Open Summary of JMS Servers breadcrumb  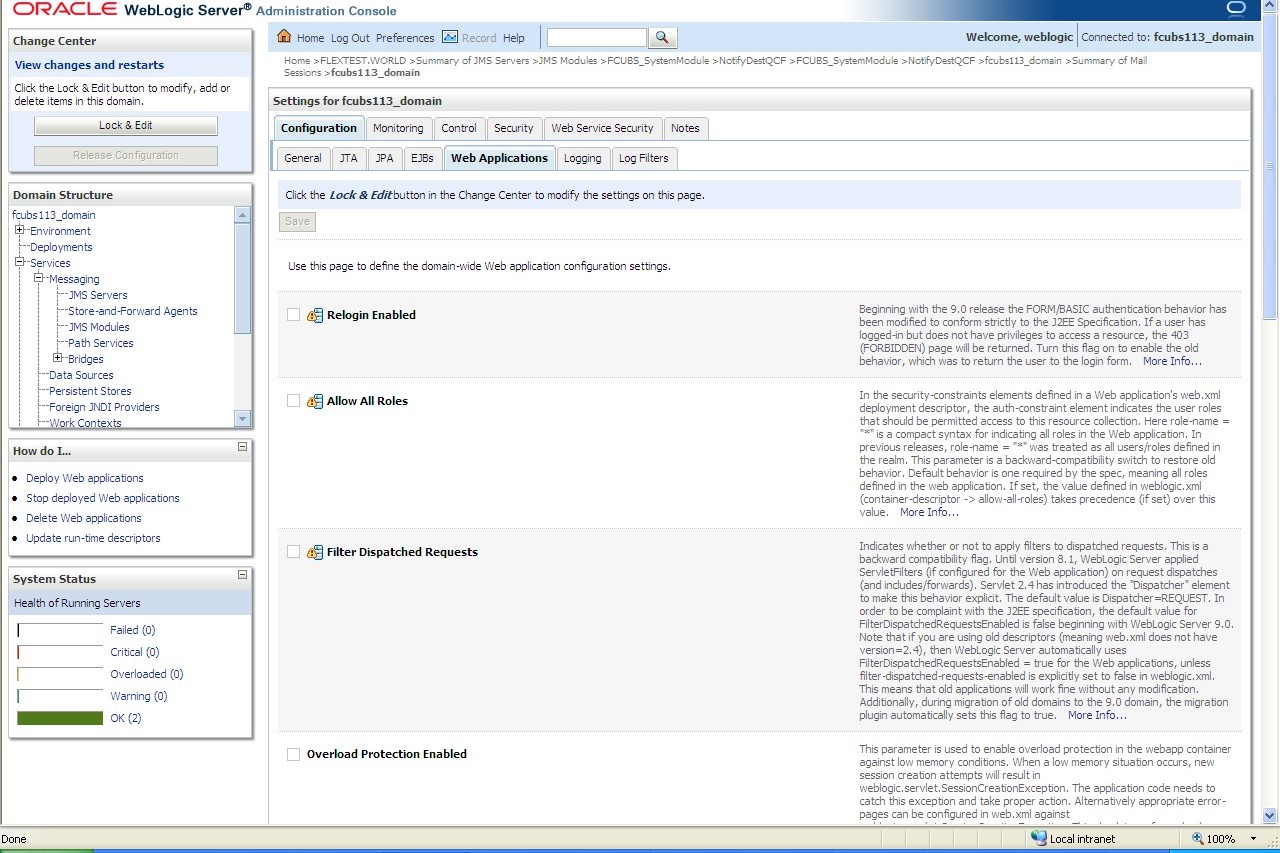(x=473, y=61)
